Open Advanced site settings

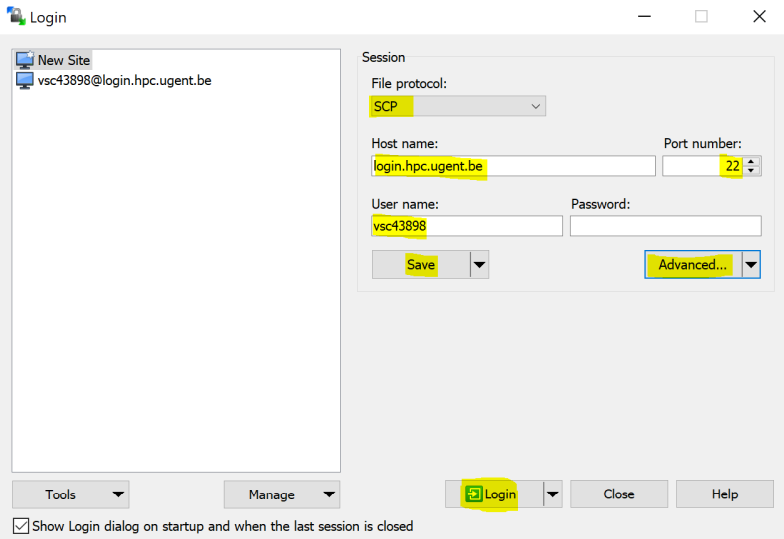click(692, 265)
